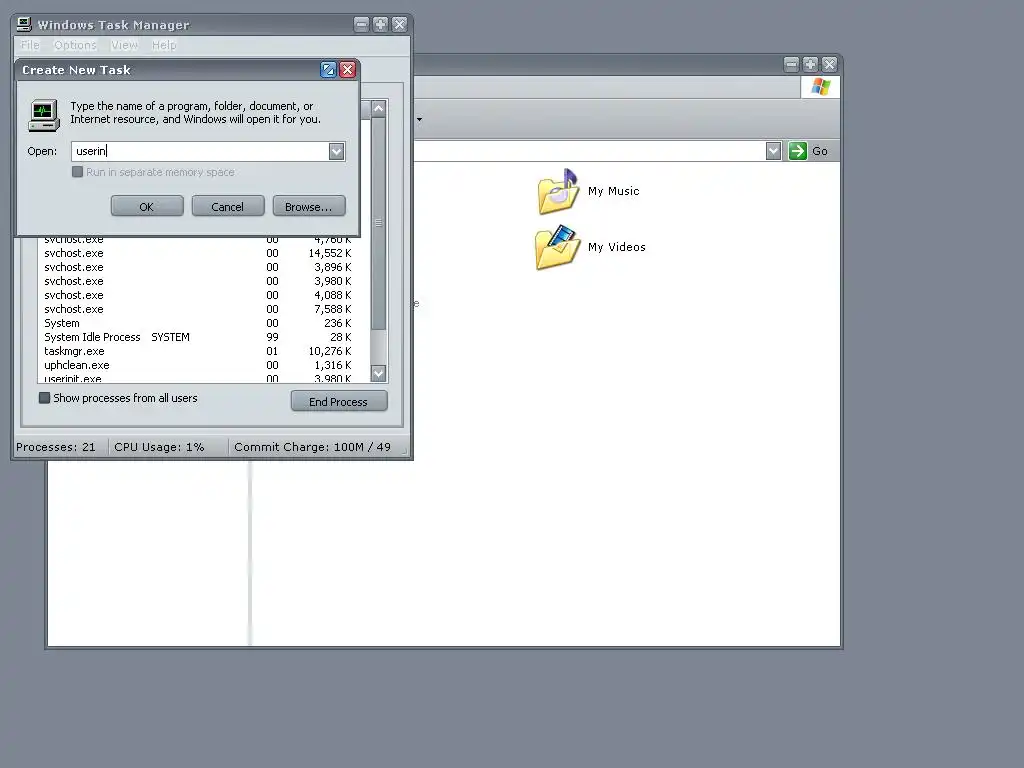This screenshot has height=768, width=1024.
Task: Click the Windows flag logo icon
Action: [x=821, y=87]
